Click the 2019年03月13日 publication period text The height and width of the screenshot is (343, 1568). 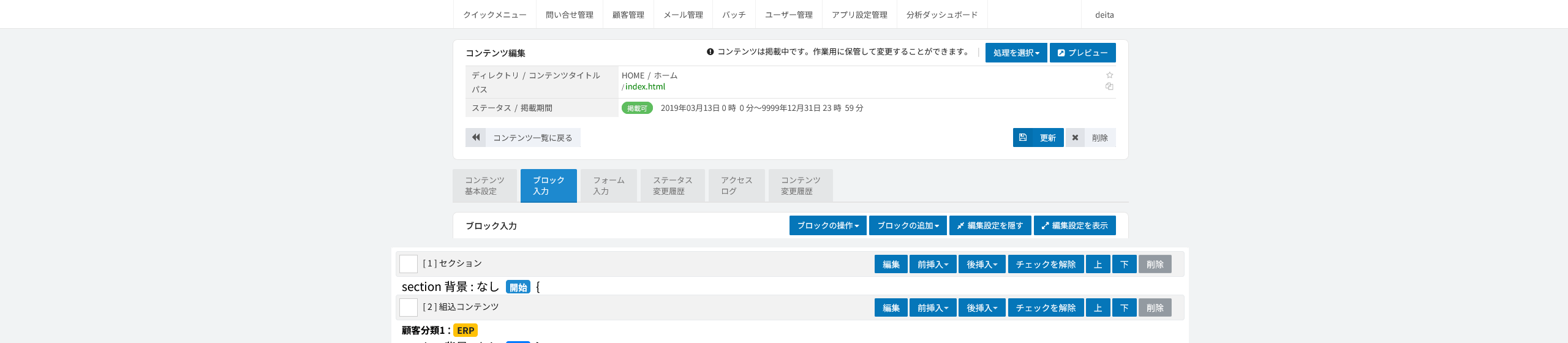[x=762, y=108]
